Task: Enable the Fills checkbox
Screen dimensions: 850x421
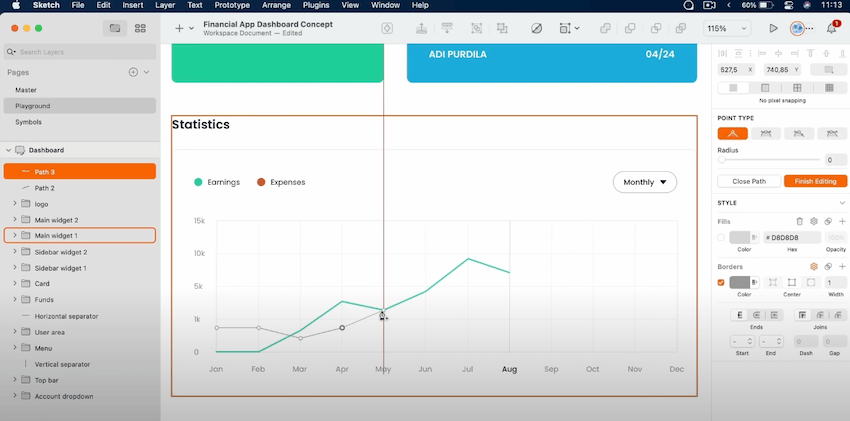Action: coord(720,237)
